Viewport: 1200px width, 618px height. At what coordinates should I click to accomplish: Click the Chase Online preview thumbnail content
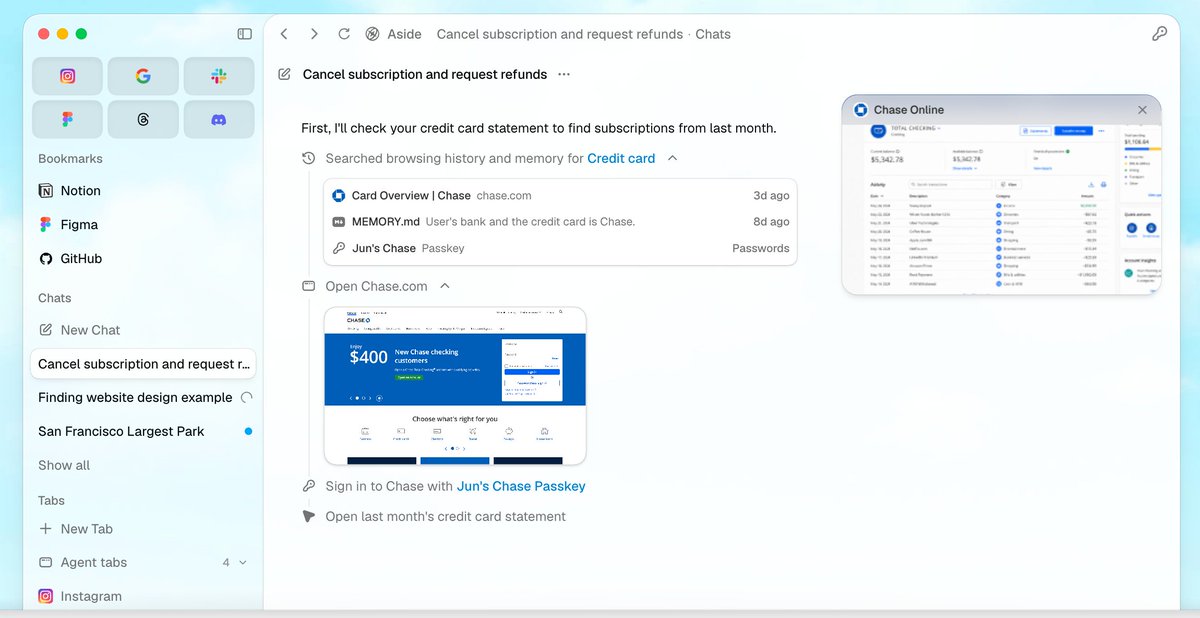1002,209
